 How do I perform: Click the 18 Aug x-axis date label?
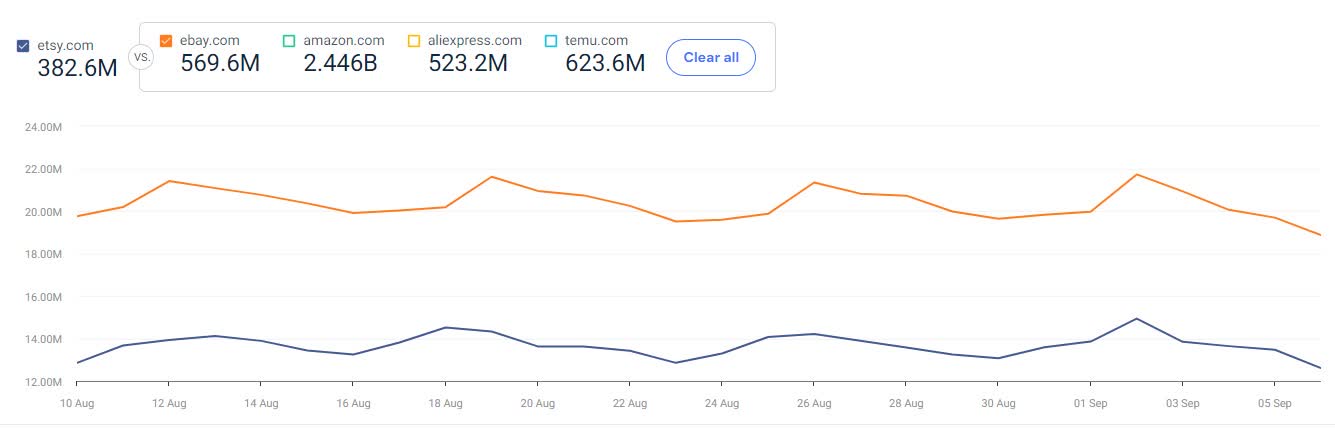coord(445,404)
